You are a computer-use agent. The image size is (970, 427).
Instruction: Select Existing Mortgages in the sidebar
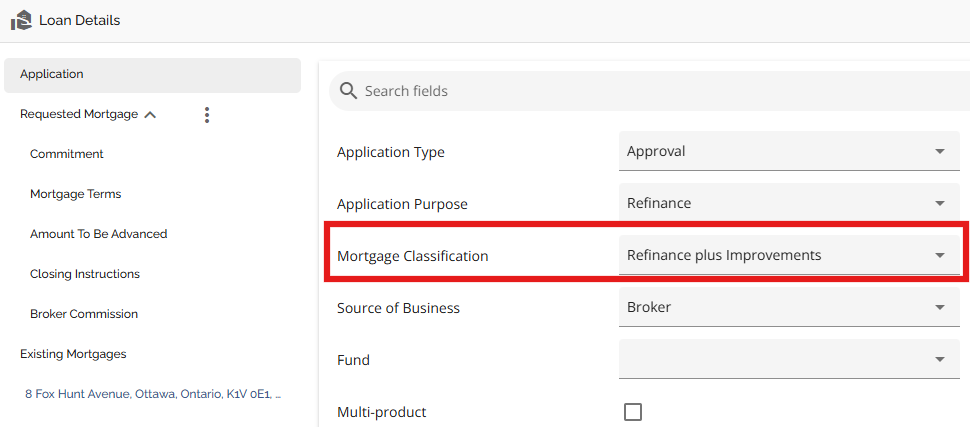(x=73, y=354)
